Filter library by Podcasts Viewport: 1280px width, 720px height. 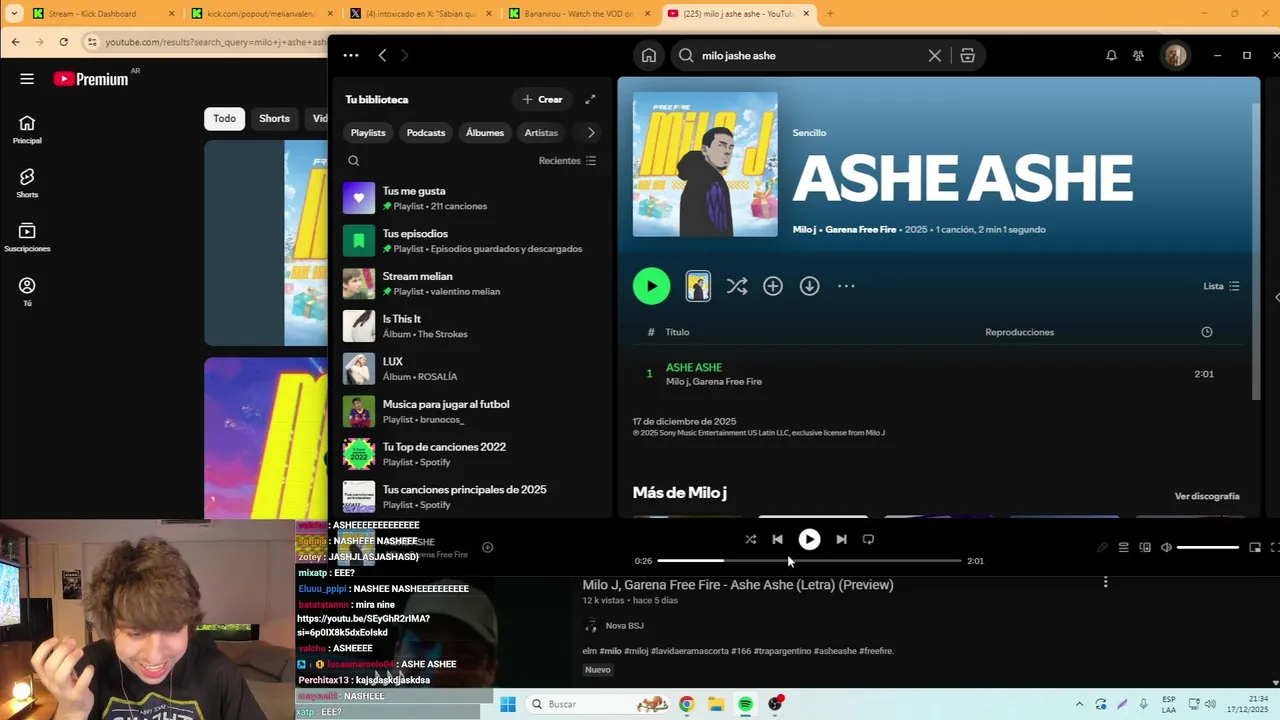pos(426,133)
